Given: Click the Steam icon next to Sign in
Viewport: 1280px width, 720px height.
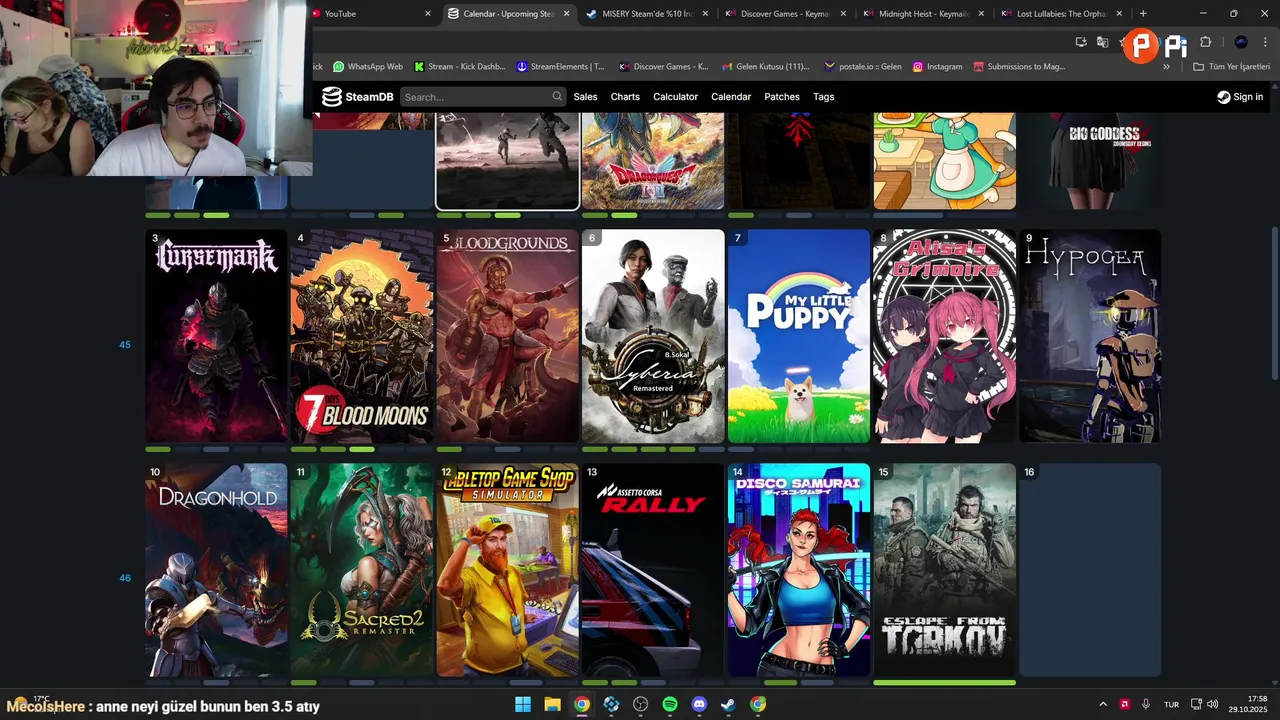Looking at the screenshot, I should tap(1224, 97).
